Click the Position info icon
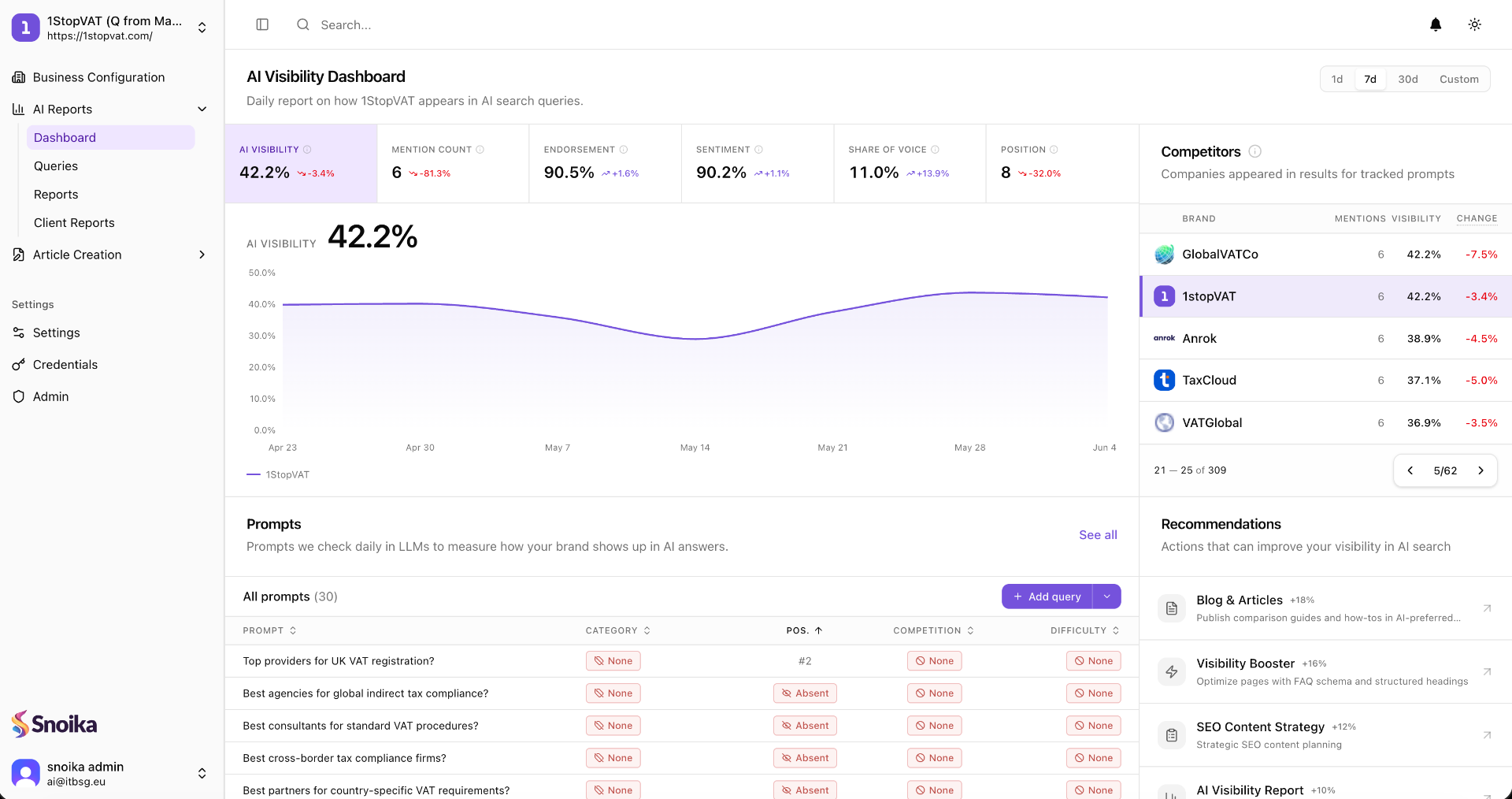The height and width of the screenshot is (799, 1512). click(x=1054, y=150)
